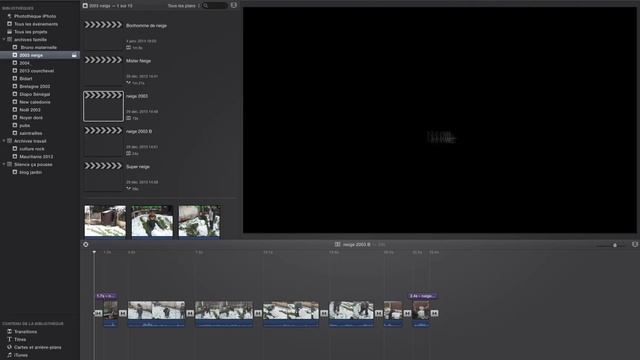
Task: Click the playhead marker at timeline start
Action: pos(94,252)
